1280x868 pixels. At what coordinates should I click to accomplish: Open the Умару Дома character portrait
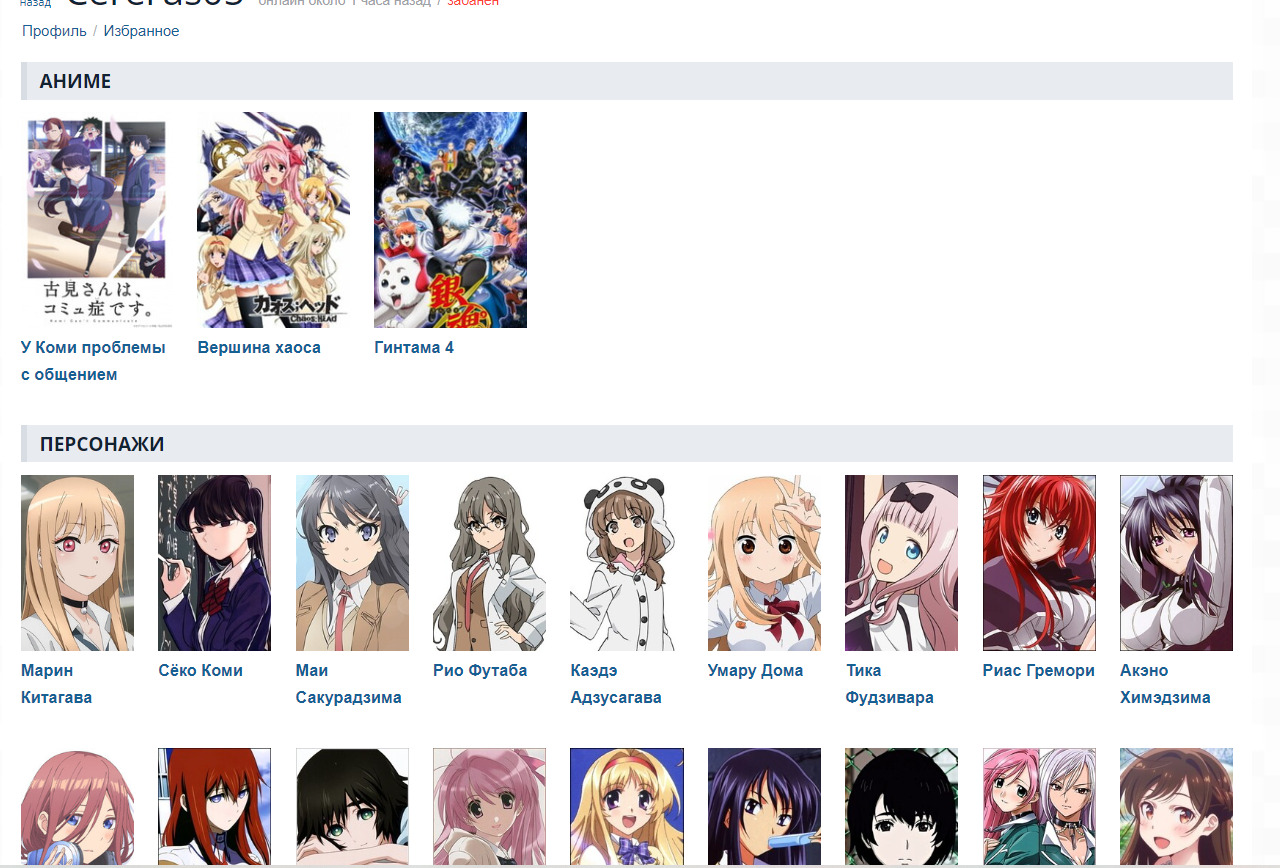pyautogui.click(x=764, y=563)
